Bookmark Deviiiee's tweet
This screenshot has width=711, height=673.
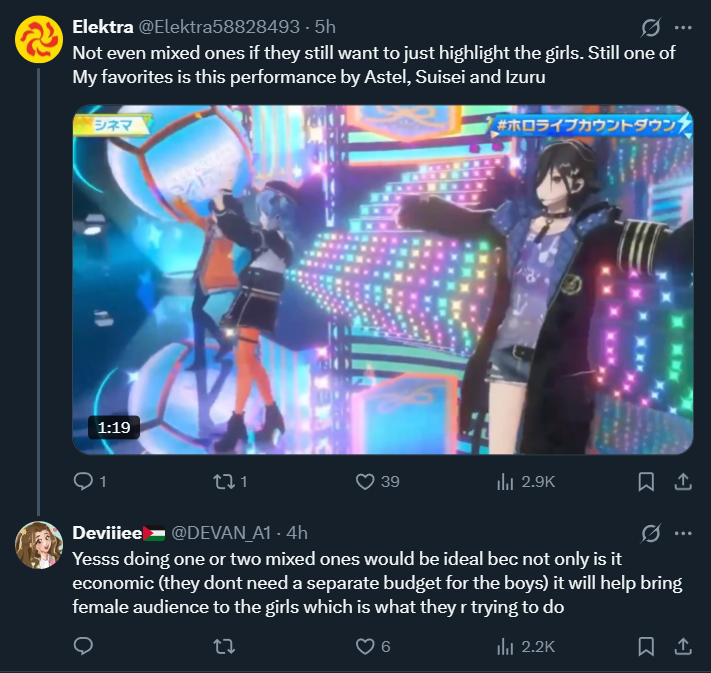(646, 646)
